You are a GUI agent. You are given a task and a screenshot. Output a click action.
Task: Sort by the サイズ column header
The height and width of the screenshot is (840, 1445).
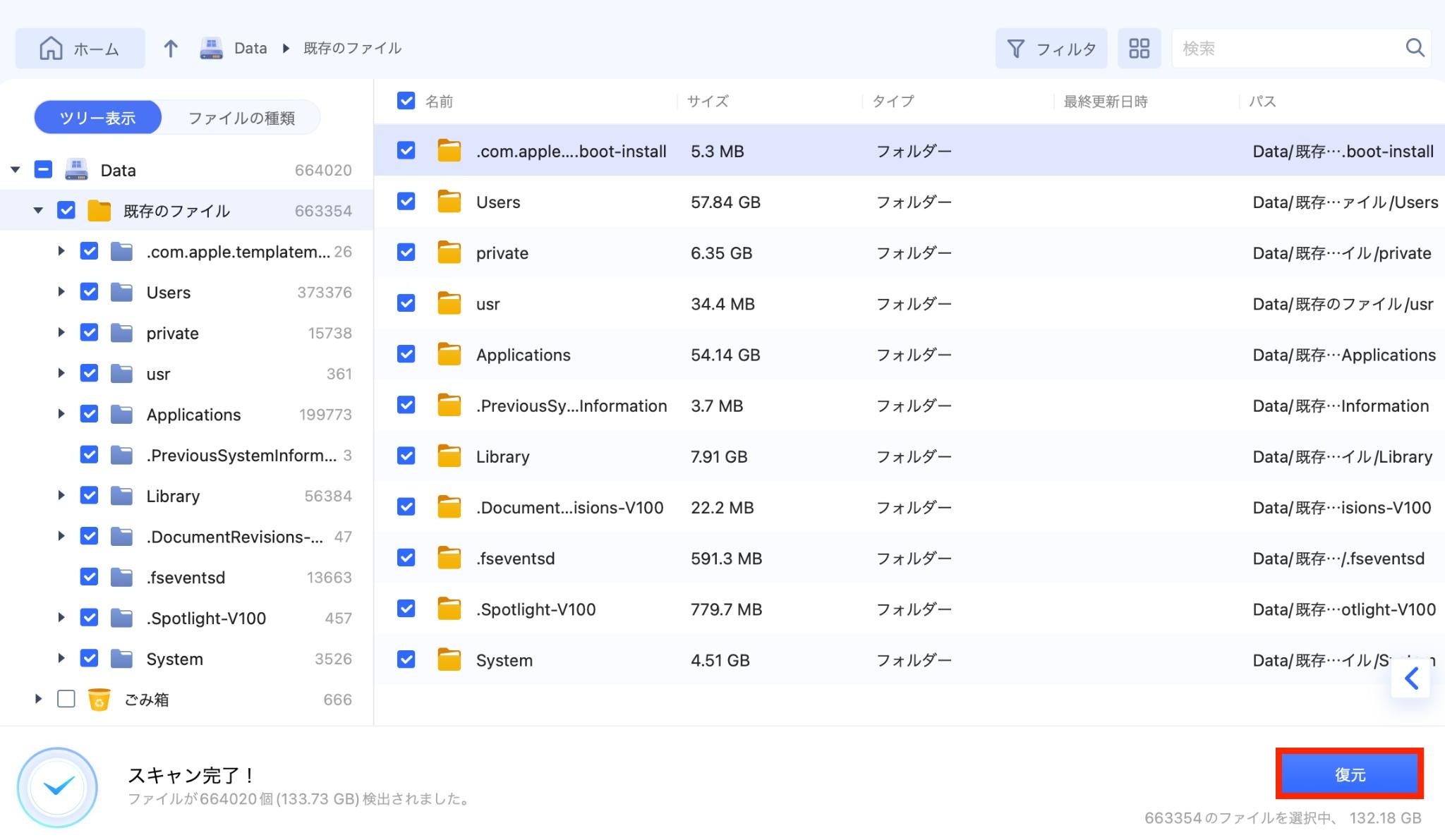(708, 101)
